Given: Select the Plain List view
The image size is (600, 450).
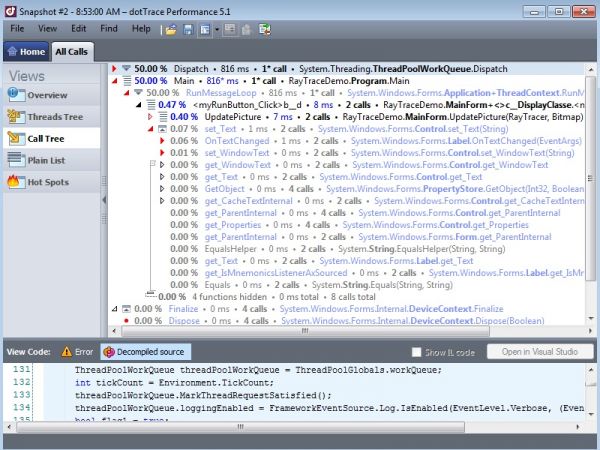Looking at the screenshot, I should 47,160.
